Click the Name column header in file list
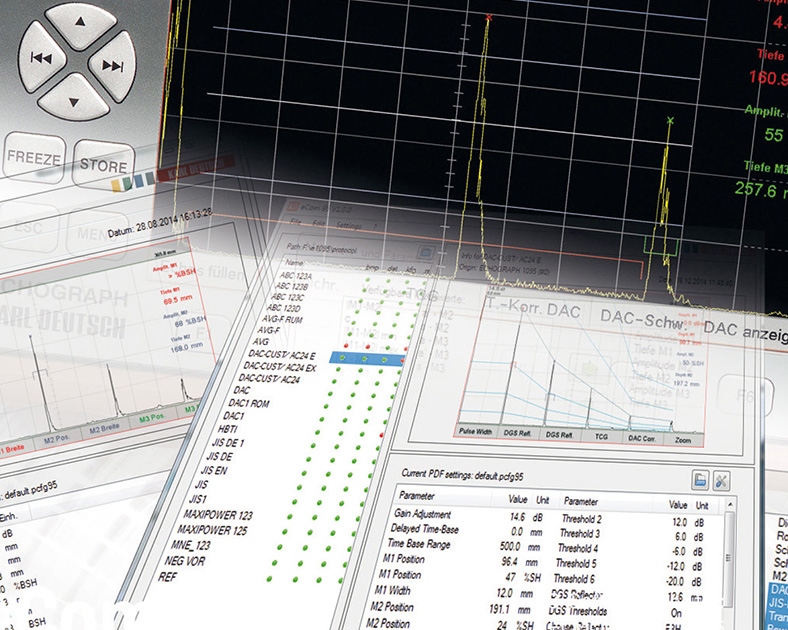 (294, 262)
